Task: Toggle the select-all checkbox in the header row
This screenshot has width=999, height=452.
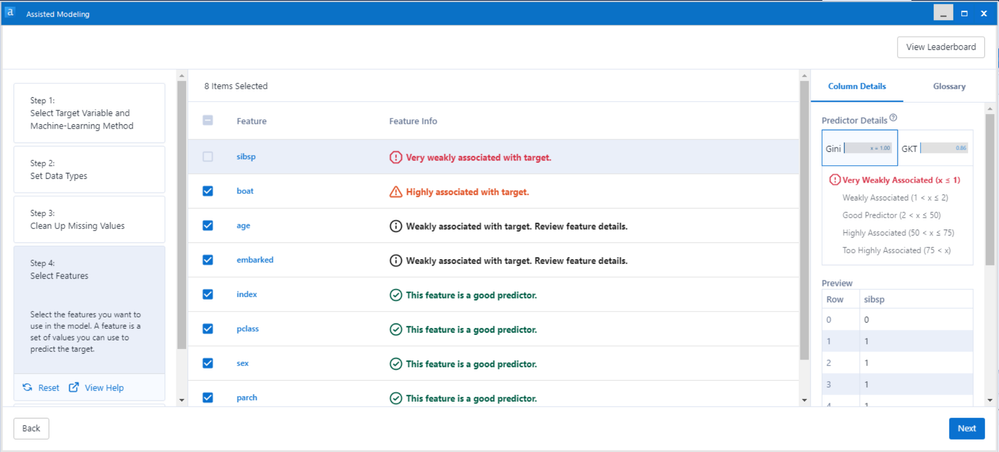Action: click(x=208, y=120)
